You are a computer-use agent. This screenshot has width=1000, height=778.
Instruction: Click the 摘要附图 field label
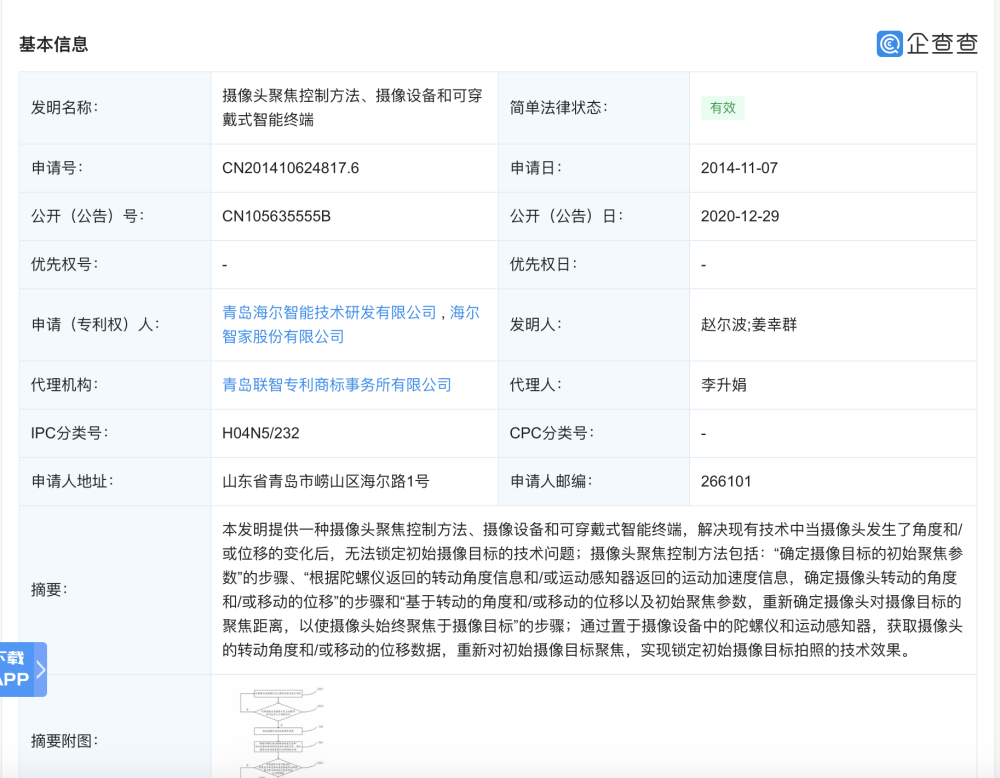pyautogui.click(x=64, y=740)
